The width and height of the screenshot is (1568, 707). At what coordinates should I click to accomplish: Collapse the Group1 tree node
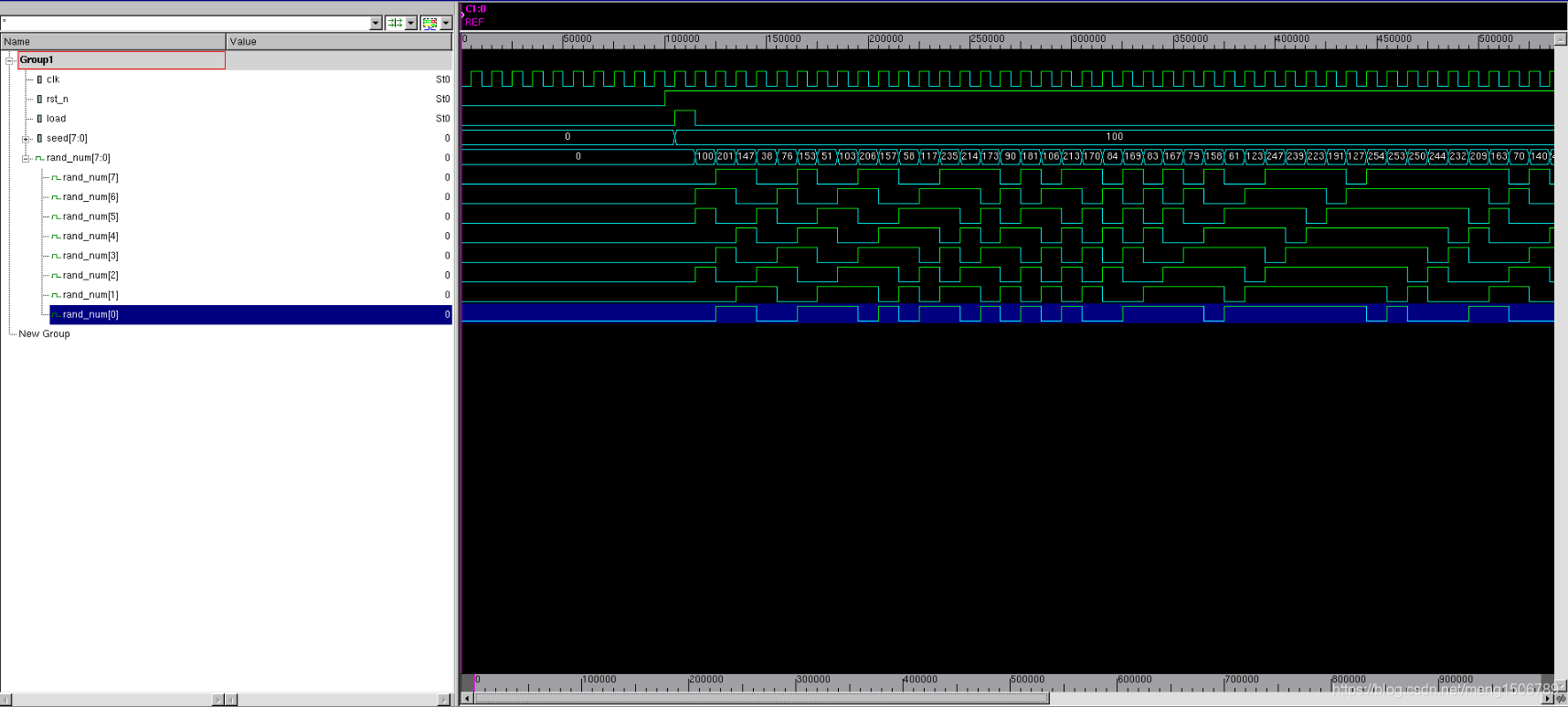coord(10,60)
